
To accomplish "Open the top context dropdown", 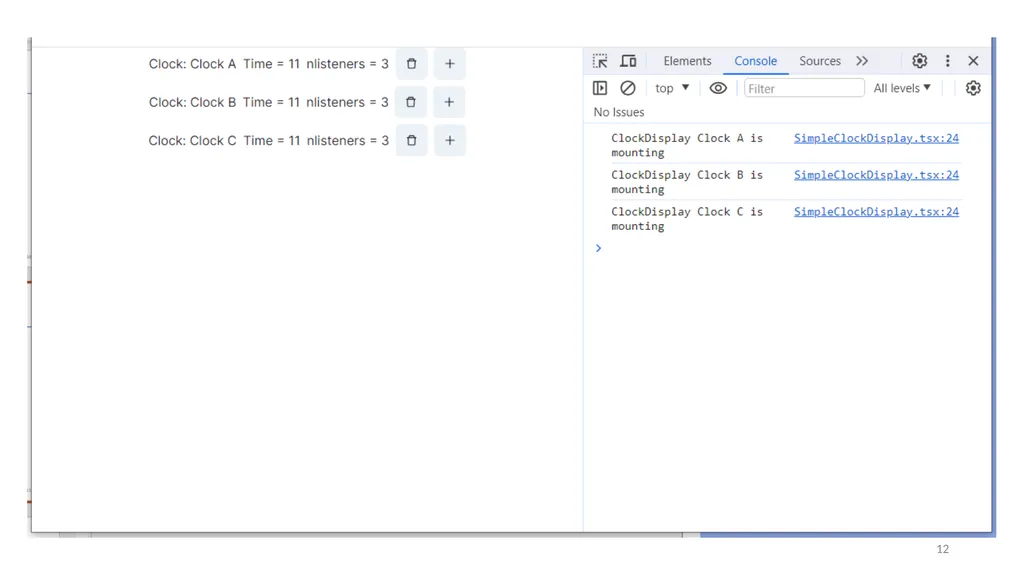I will pos(672,88).
